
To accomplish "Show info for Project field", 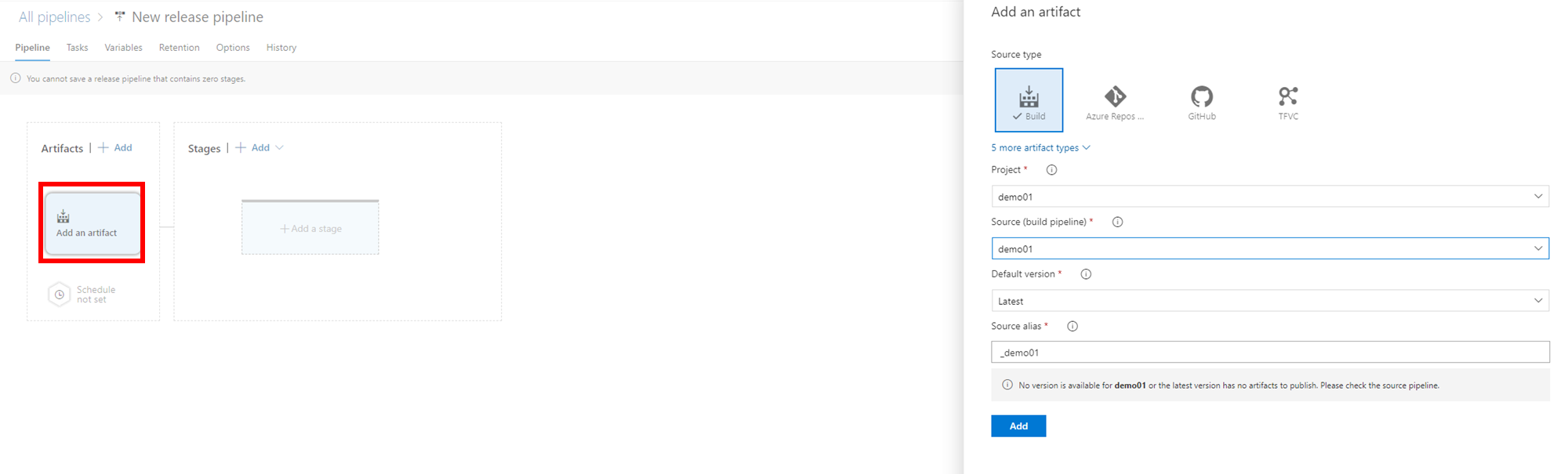I will point(1051,170).
